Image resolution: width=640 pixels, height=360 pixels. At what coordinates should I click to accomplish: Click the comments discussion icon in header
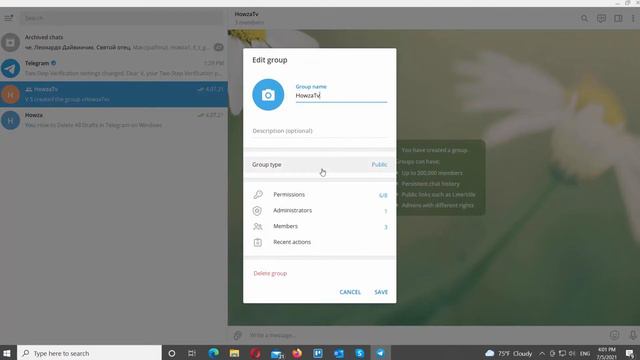(601, 18)
